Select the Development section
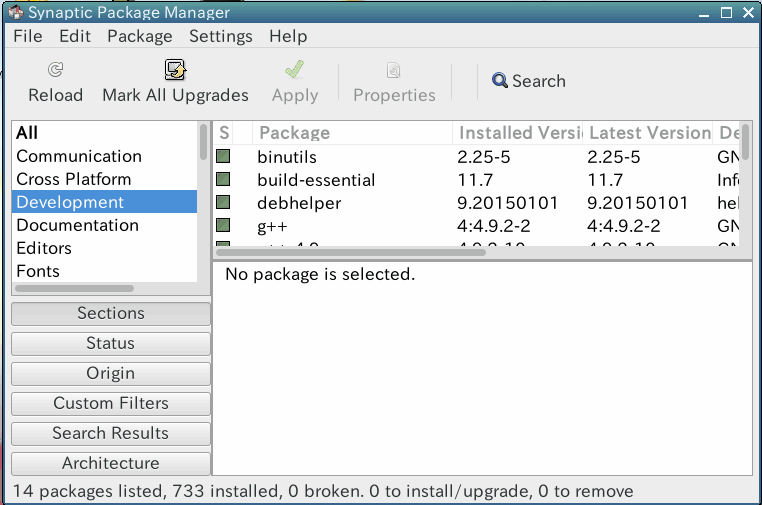 (104, 202)
